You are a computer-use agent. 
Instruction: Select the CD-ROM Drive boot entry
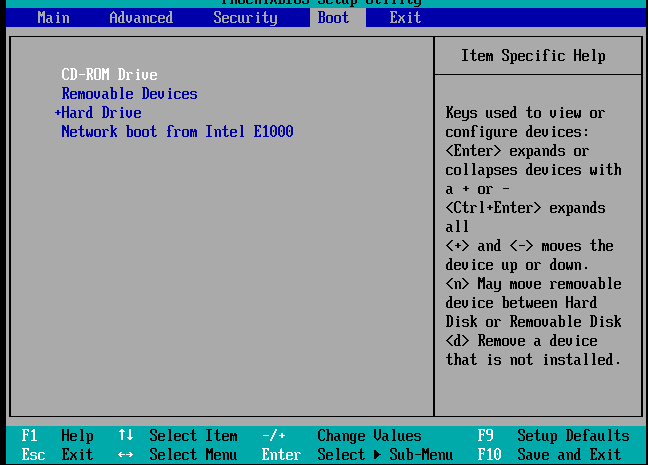click(x=110, y=75)
